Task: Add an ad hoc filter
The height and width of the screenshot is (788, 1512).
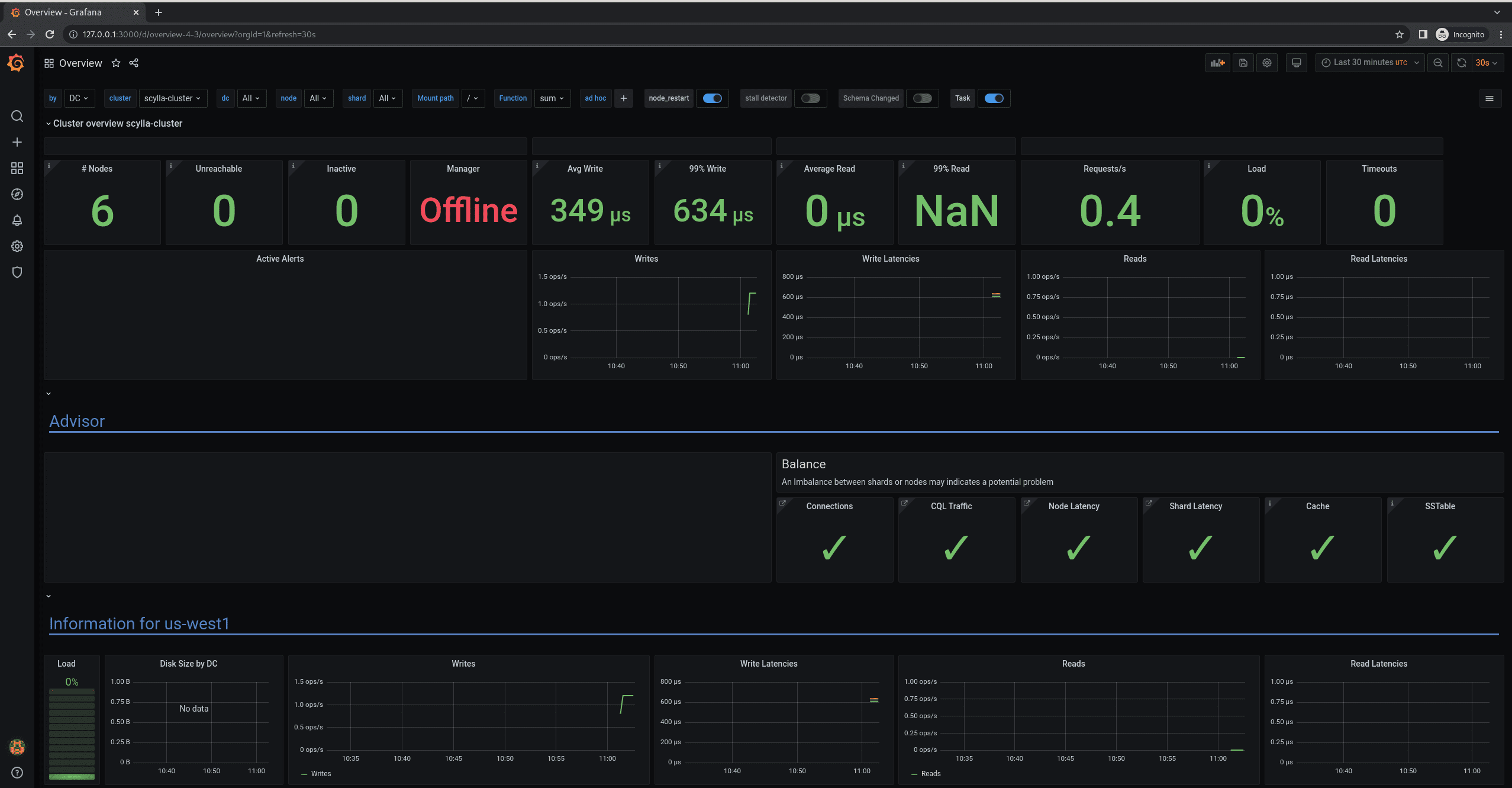Action: coord(624,98)
